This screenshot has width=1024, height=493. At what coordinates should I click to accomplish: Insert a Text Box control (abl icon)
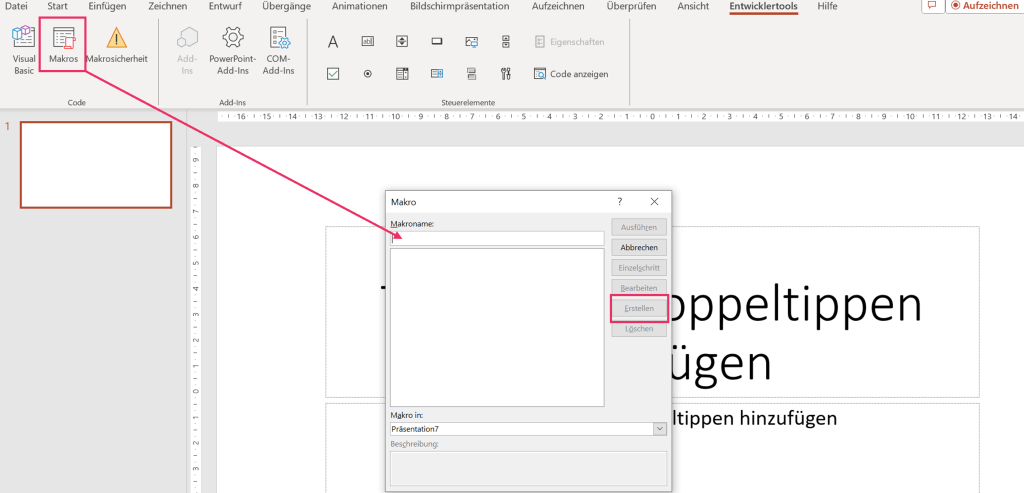368,41
